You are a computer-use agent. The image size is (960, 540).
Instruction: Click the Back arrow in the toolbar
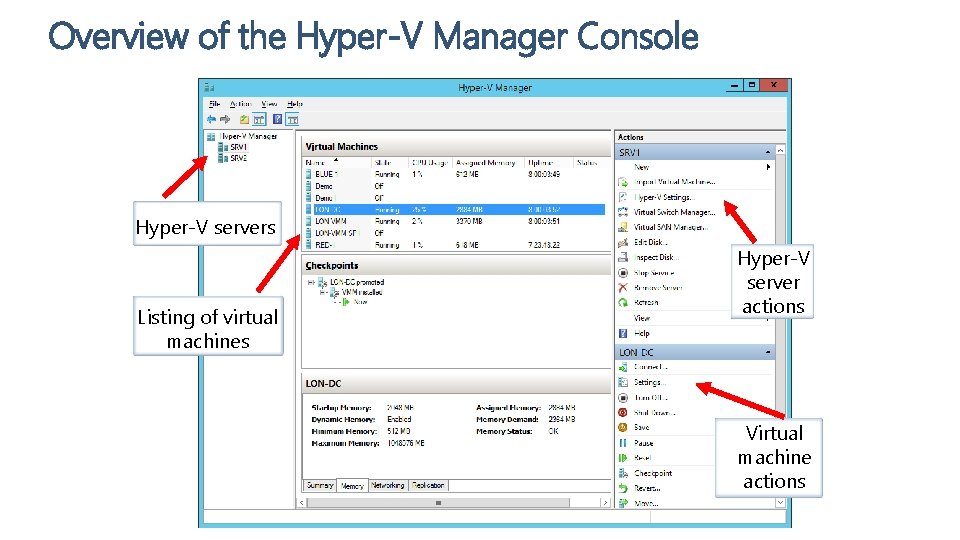(212, 119)
